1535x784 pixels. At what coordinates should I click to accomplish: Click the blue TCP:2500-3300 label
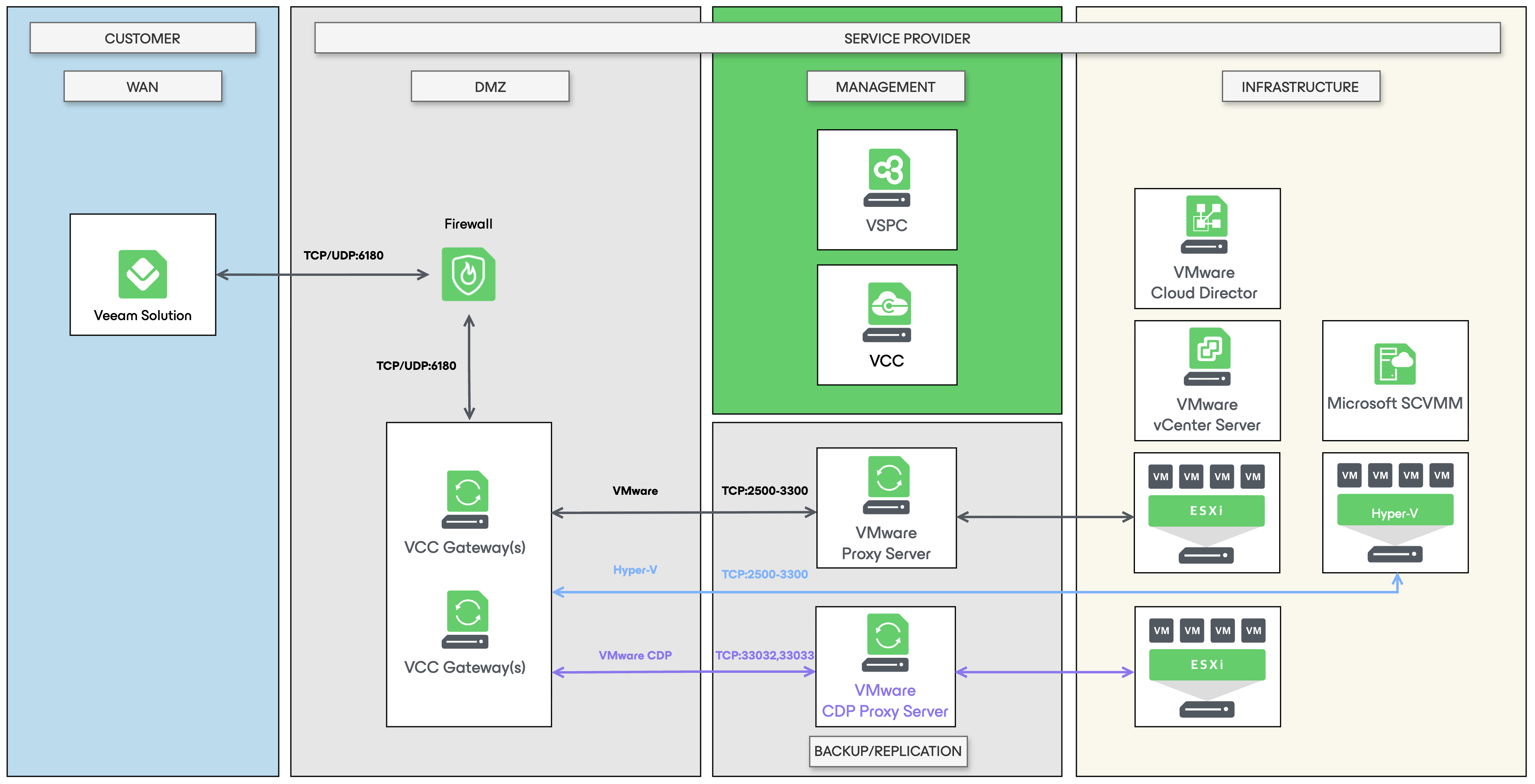pos(765,574)
